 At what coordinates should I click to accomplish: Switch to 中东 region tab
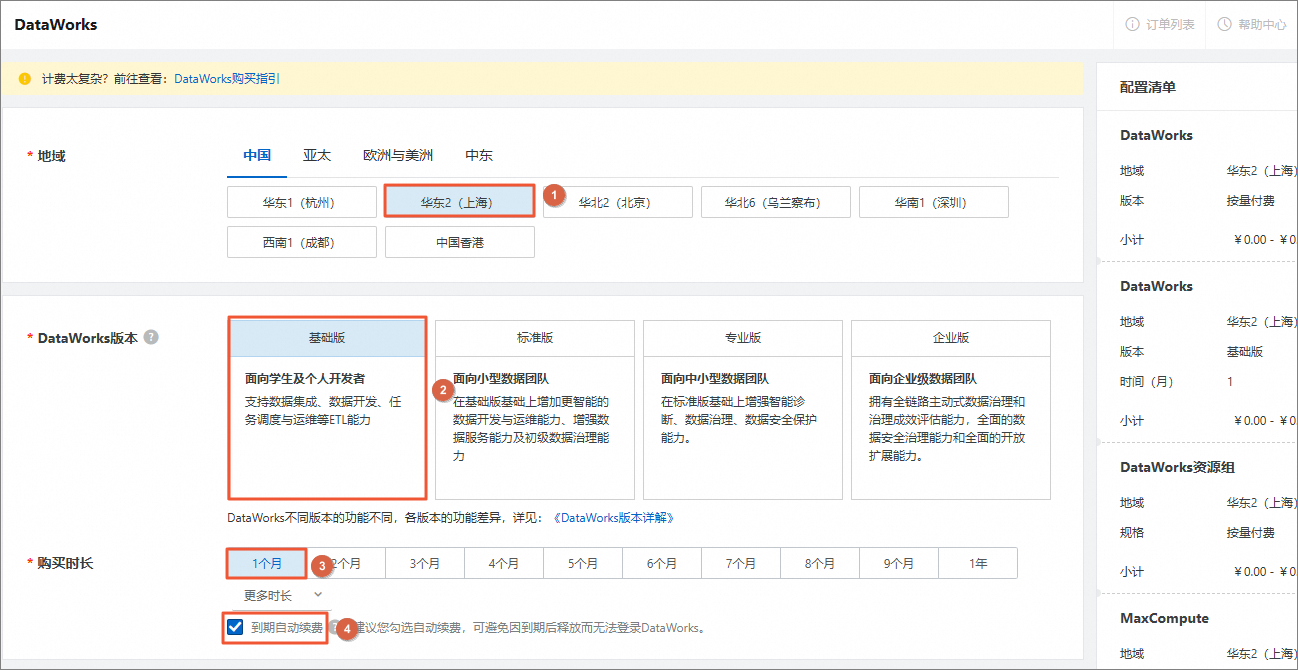coord(479,156)
